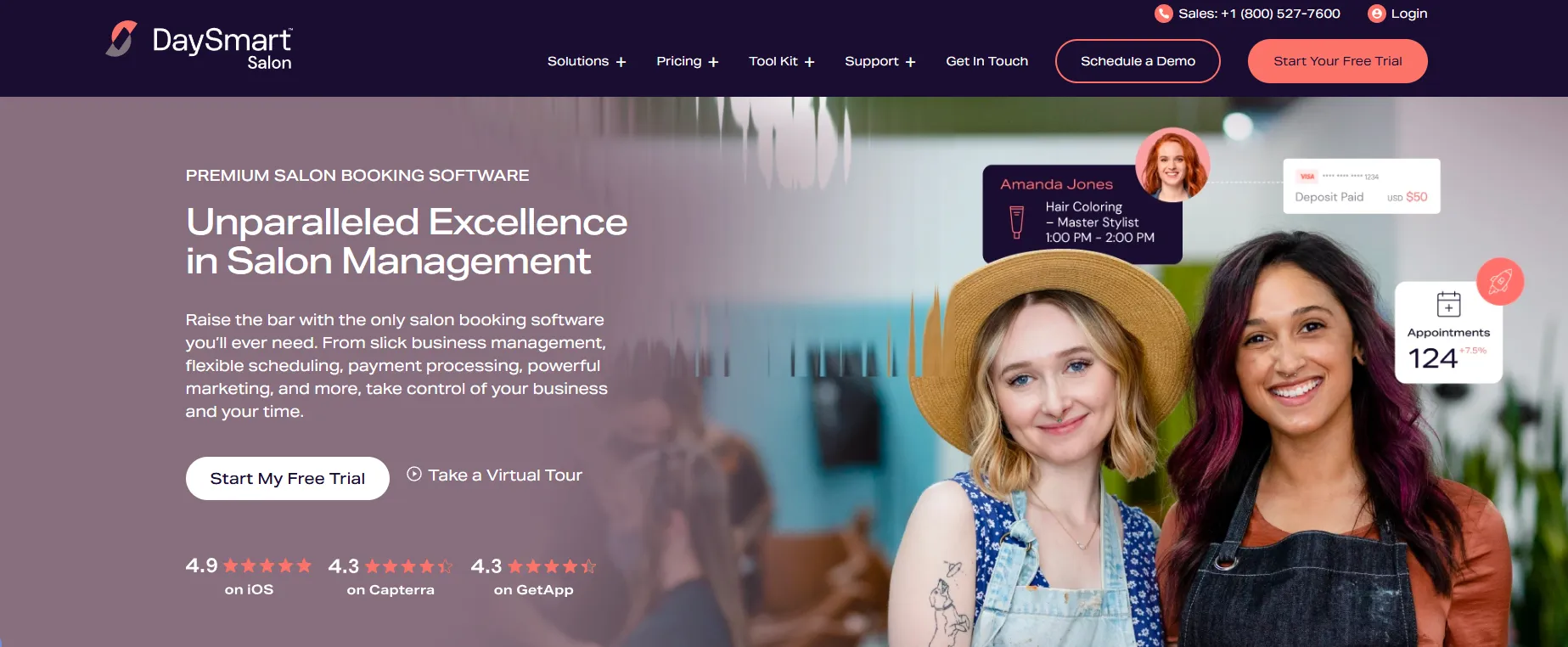Expand the Support plus icon
Image resolution: width=1568 pixels, height=647 pixels.
click(x=910, y=62)
